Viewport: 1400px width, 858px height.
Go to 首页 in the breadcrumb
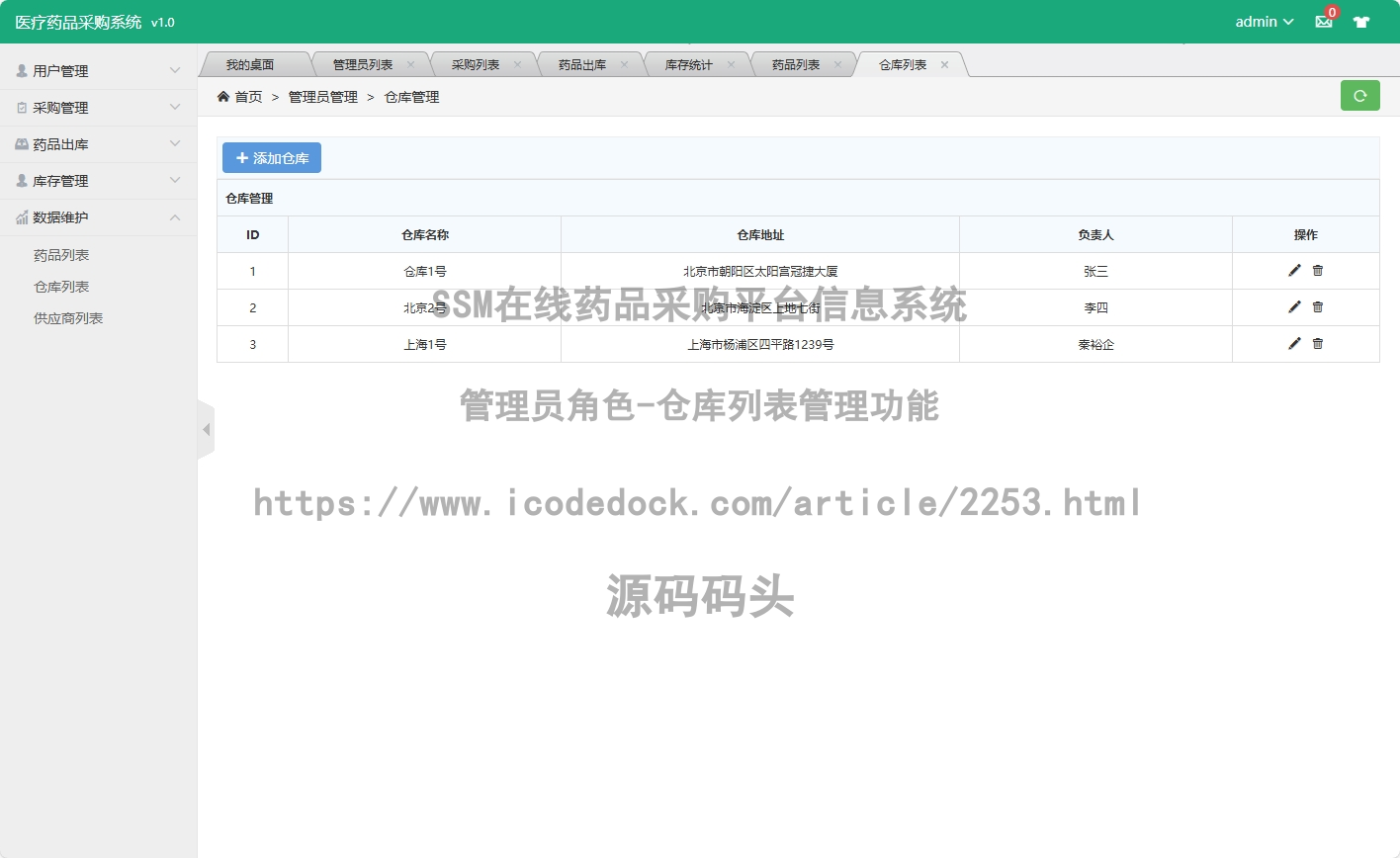tap(248, 97)
